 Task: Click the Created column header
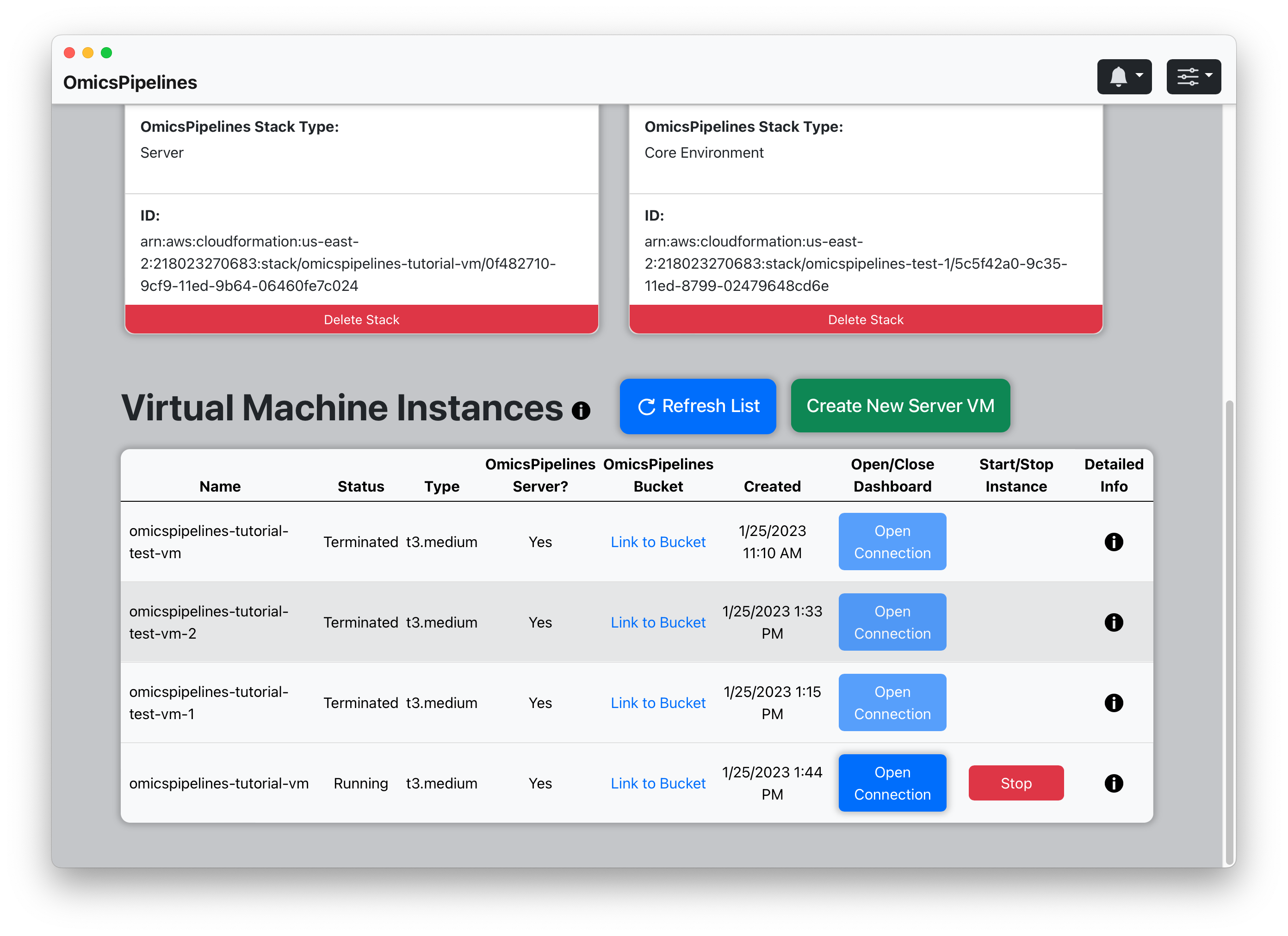coord(772,486)
